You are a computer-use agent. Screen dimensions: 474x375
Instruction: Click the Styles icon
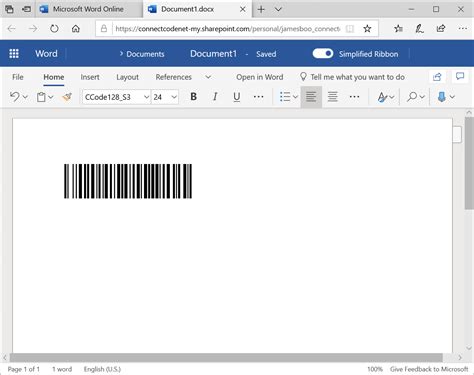tap(382, 97)
